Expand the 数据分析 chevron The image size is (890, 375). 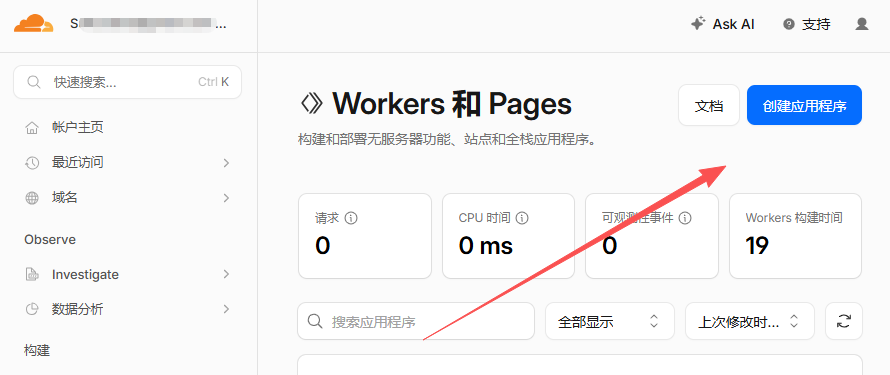coord(226,309)
